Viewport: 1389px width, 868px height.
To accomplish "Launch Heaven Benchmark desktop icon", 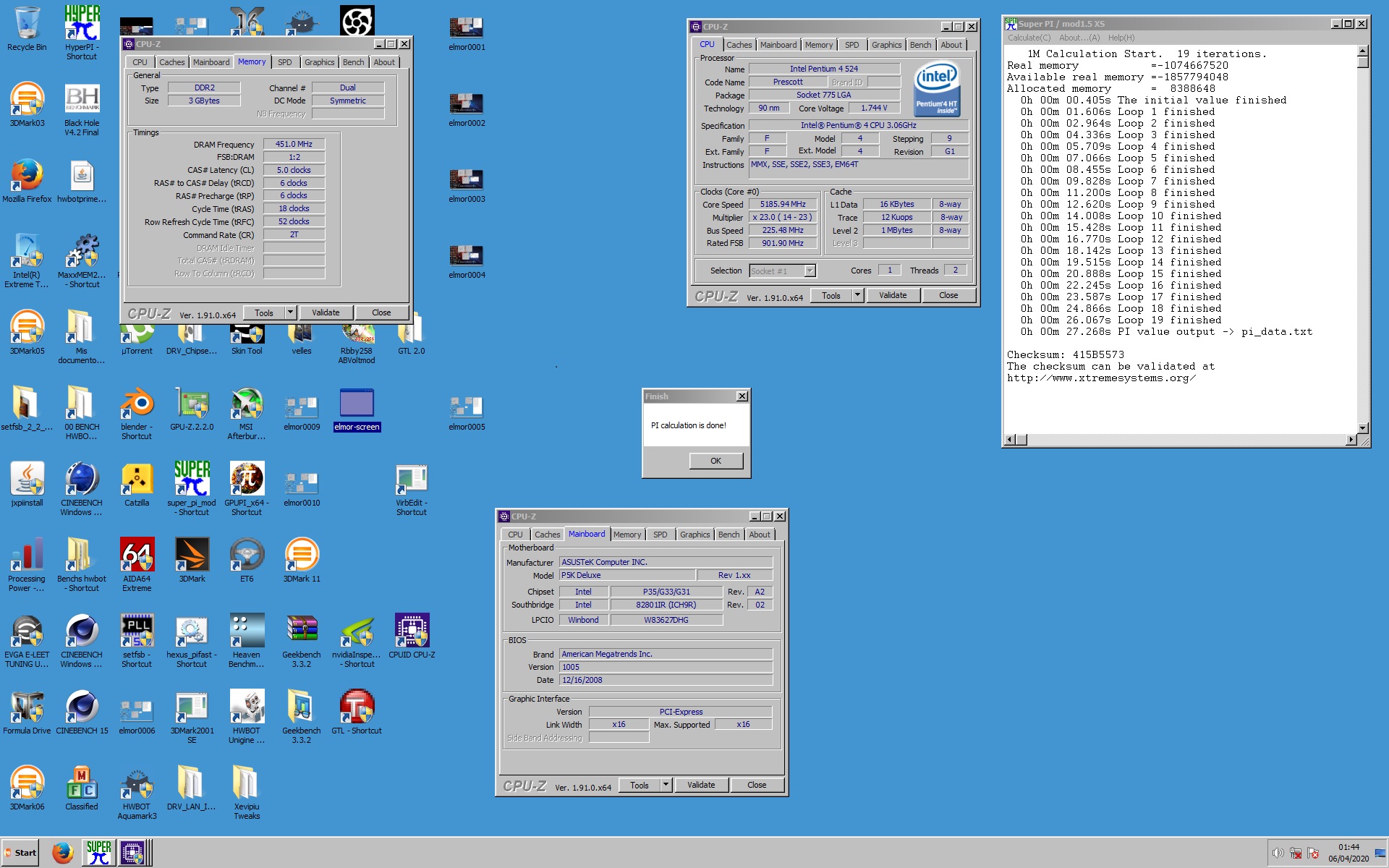I will click(247, 641).
